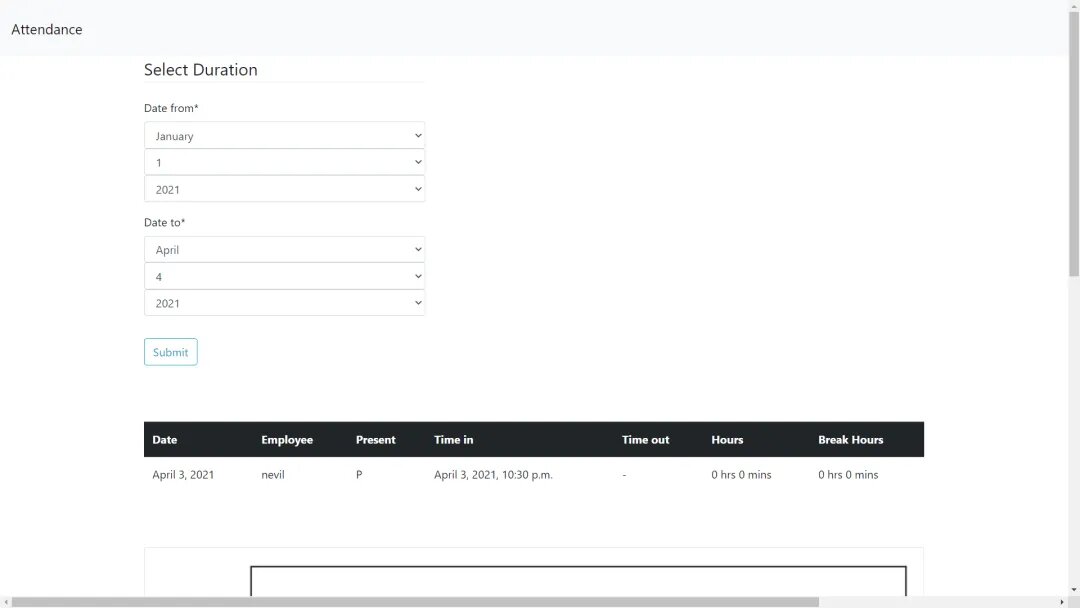The width and height of the screenshot is (1080, 608).
Task: Click the horizontal scrollbar thumb
Action: pos(415,602)
